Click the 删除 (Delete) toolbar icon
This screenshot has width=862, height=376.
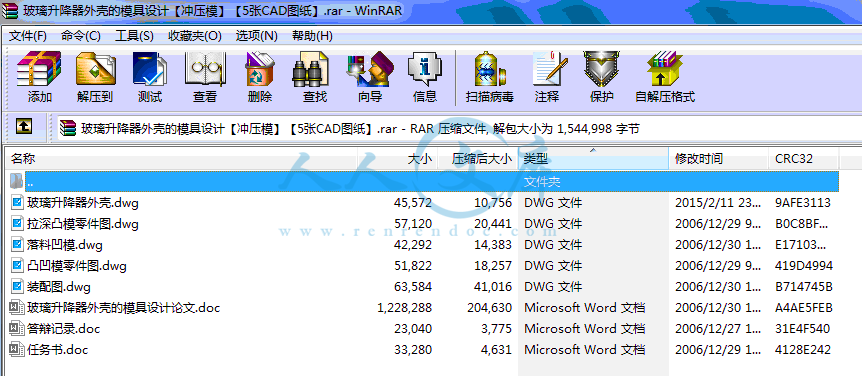click(x=259, y=69)
